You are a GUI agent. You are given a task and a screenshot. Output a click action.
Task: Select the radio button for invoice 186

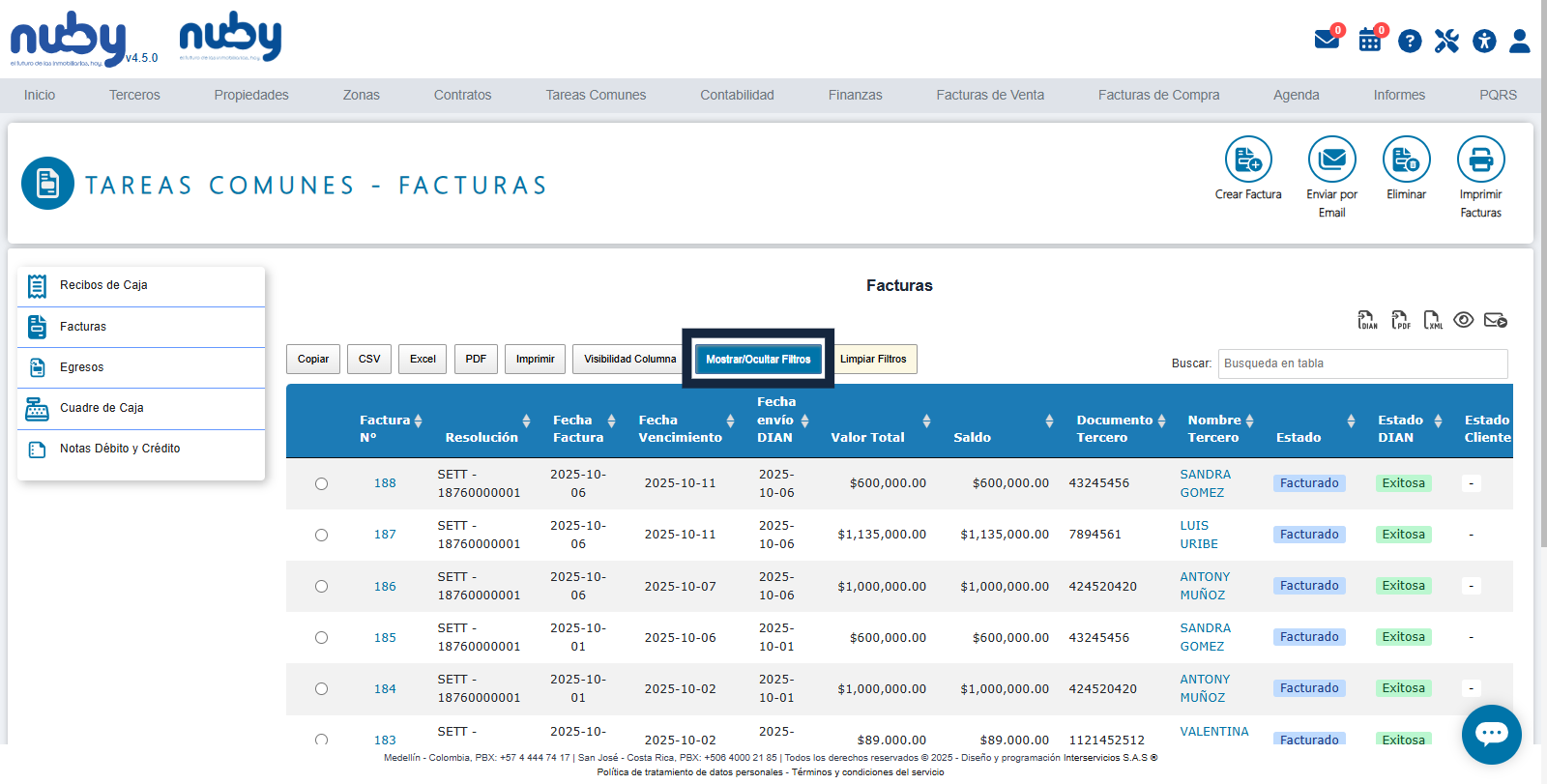click(321, 586)
